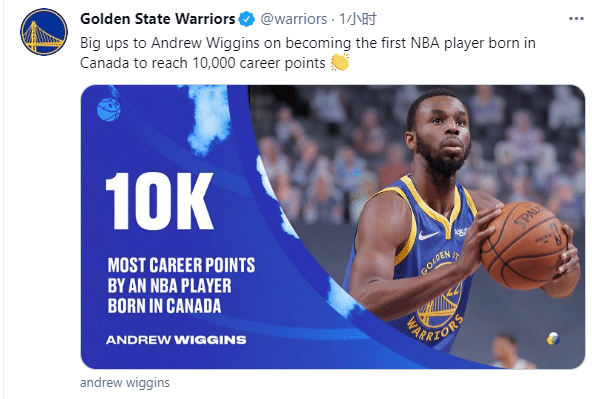The width and height of the screenshot is (592, 399).
Task: Click the tweet text about Andrew Wiggins
Action: coord(308,53)
